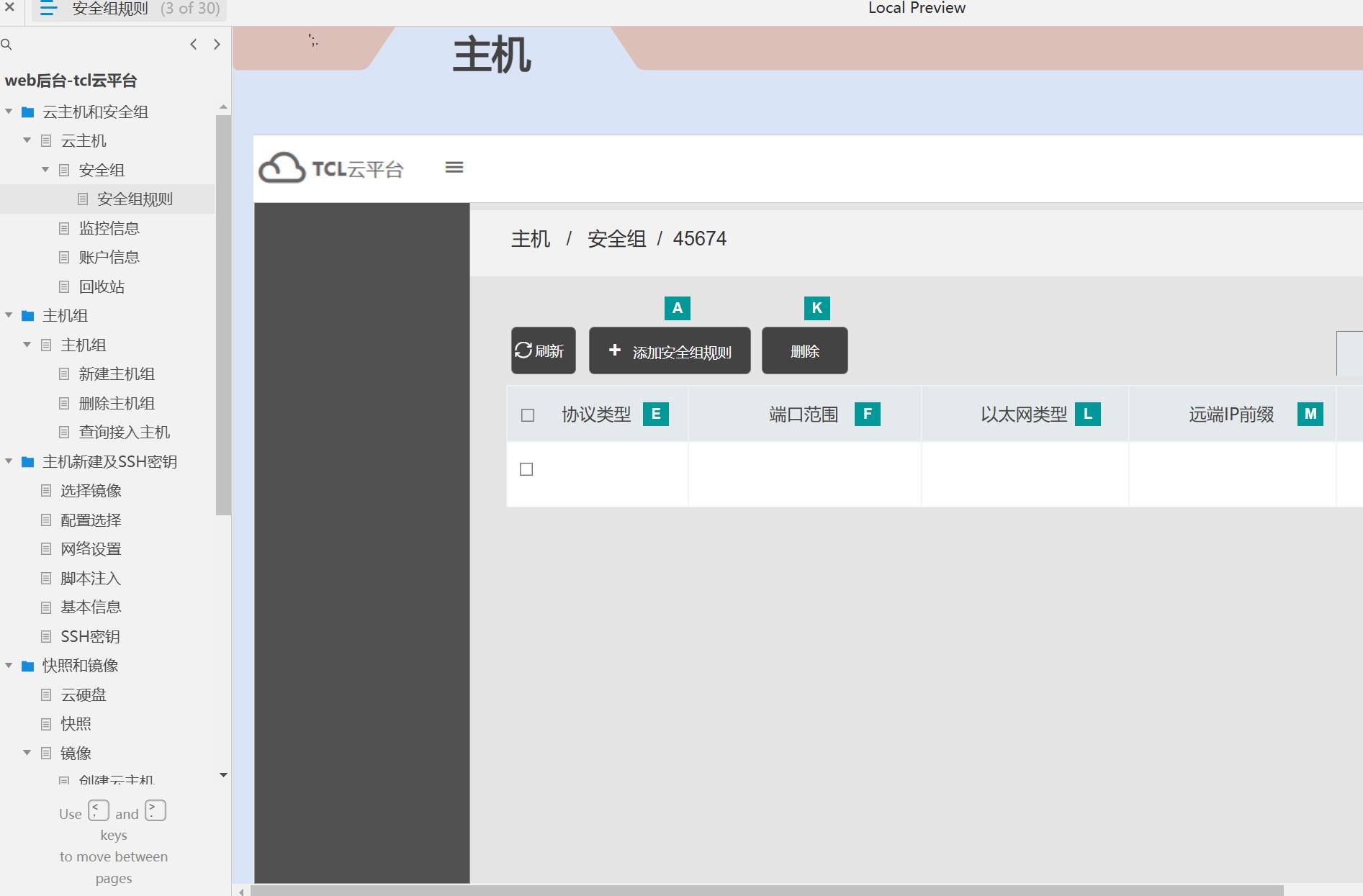
Task: Check the first table row checkbox
Action: (x=526, y=469)
